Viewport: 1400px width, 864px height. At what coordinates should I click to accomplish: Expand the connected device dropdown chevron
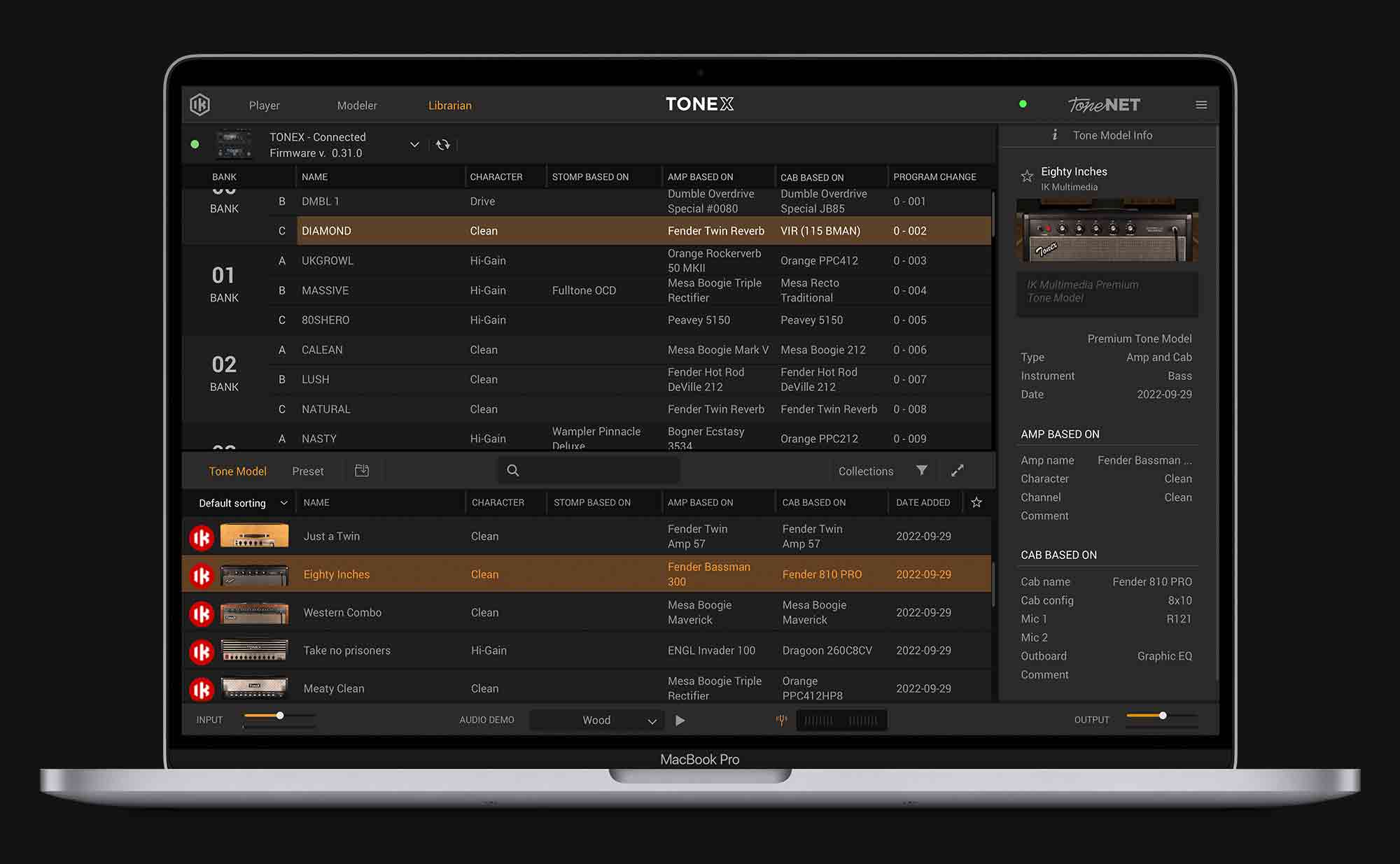tap(414, 145)
